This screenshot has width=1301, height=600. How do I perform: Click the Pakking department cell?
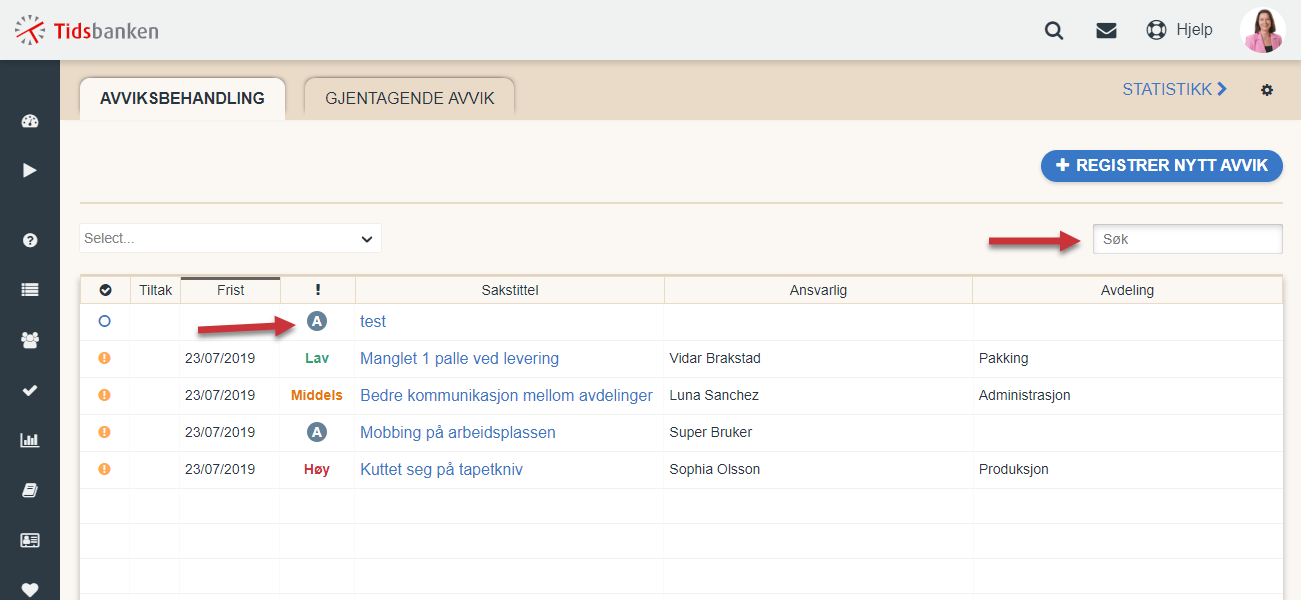pyautogui.click(x=1003, y=358)
